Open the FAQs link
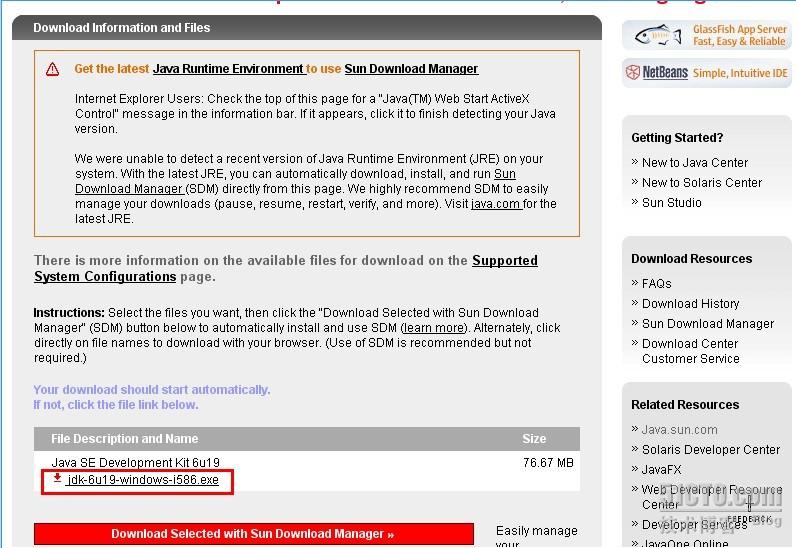This screenshot has height=548, width=796. [x=656, y=283]
